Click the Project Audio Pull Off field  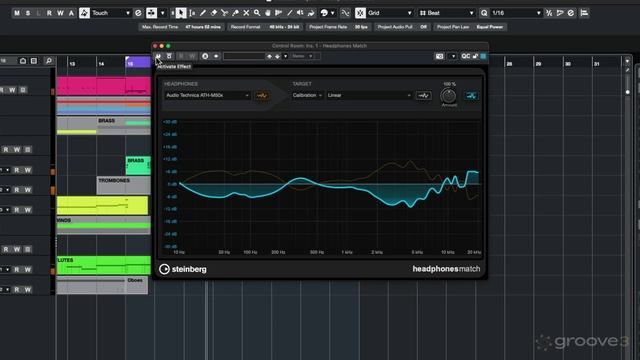coord(402,27)
